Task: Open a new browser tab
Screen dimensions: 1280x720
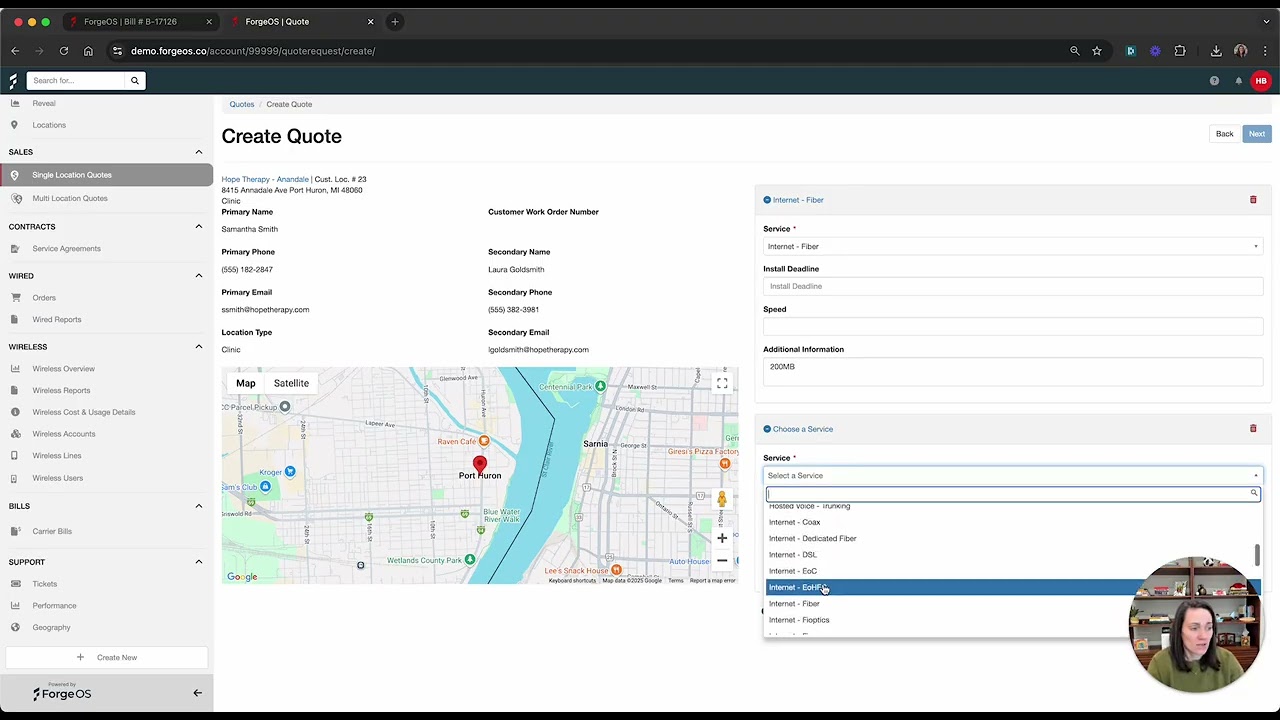Action: pos(395,21)
